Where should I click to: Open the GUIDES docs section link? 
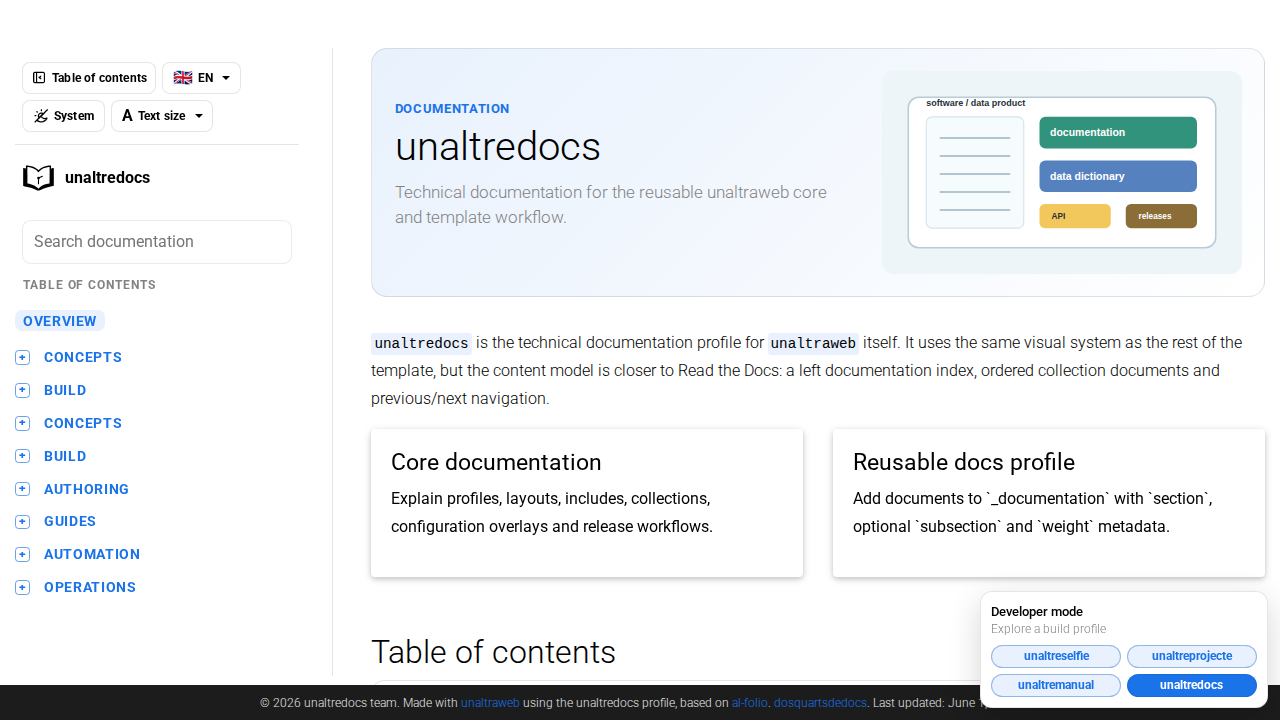click(70, 521)
